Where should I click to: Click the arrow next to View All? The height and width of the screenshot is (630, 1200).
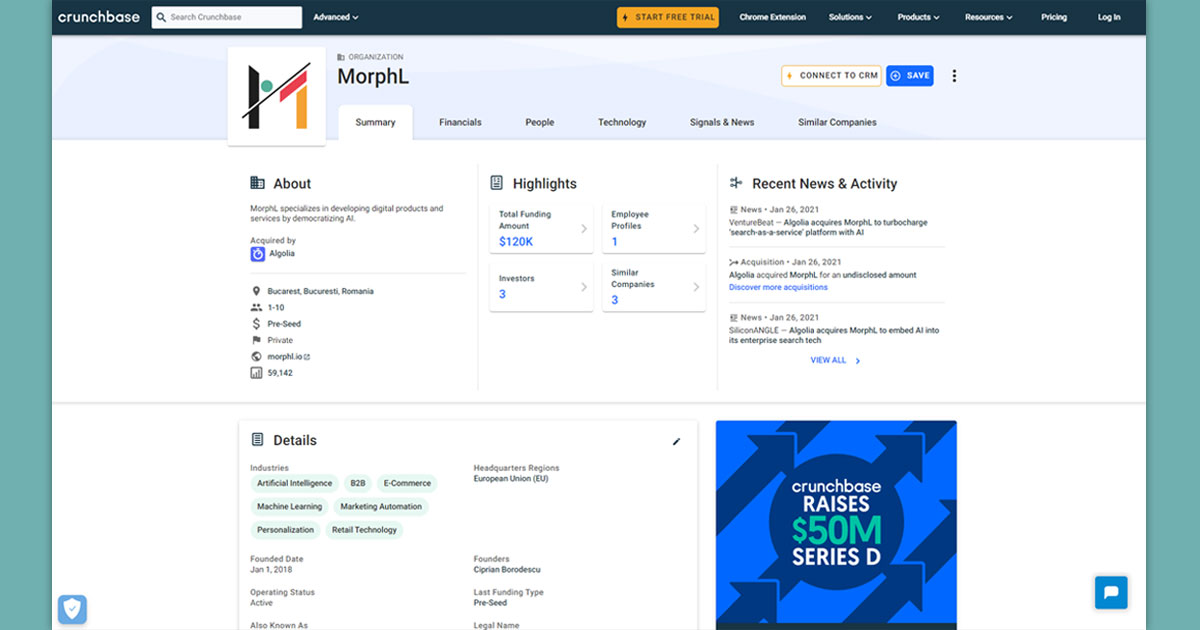coord(858,361)
